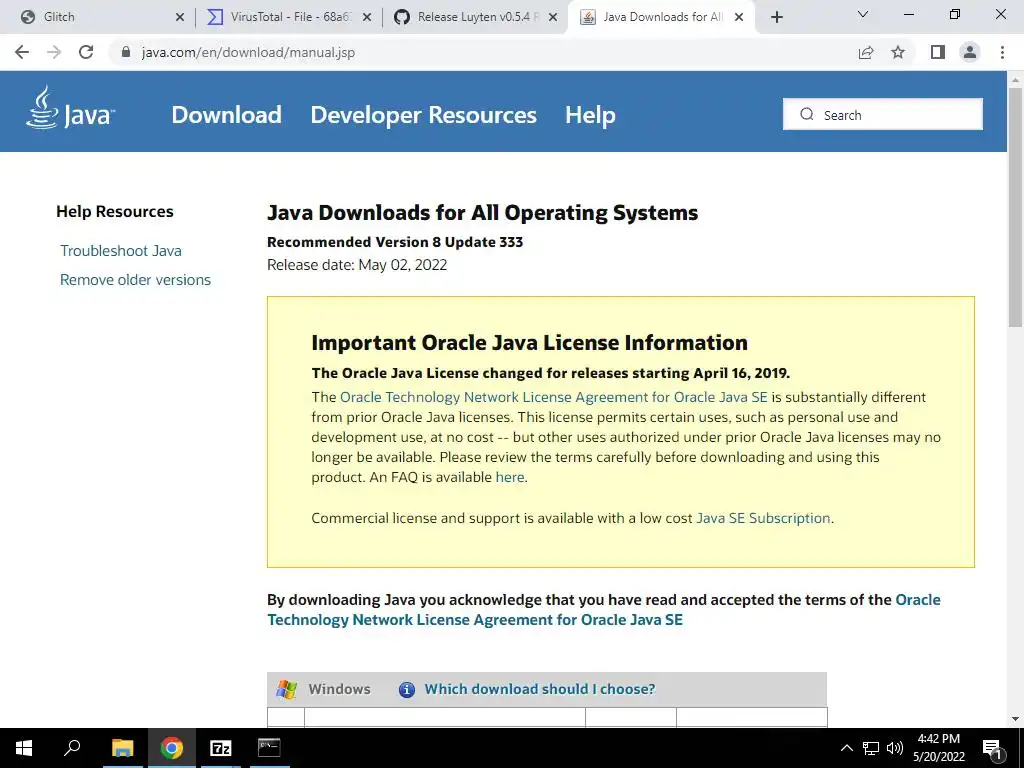Close the Java Downloads tab

pos(739,18)
